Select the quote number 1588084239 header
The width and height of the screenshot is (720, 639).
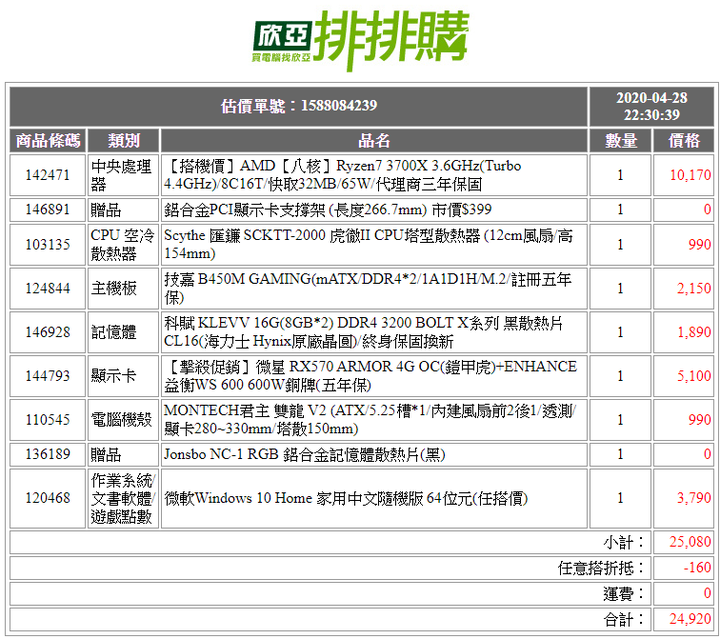[298, 106]
